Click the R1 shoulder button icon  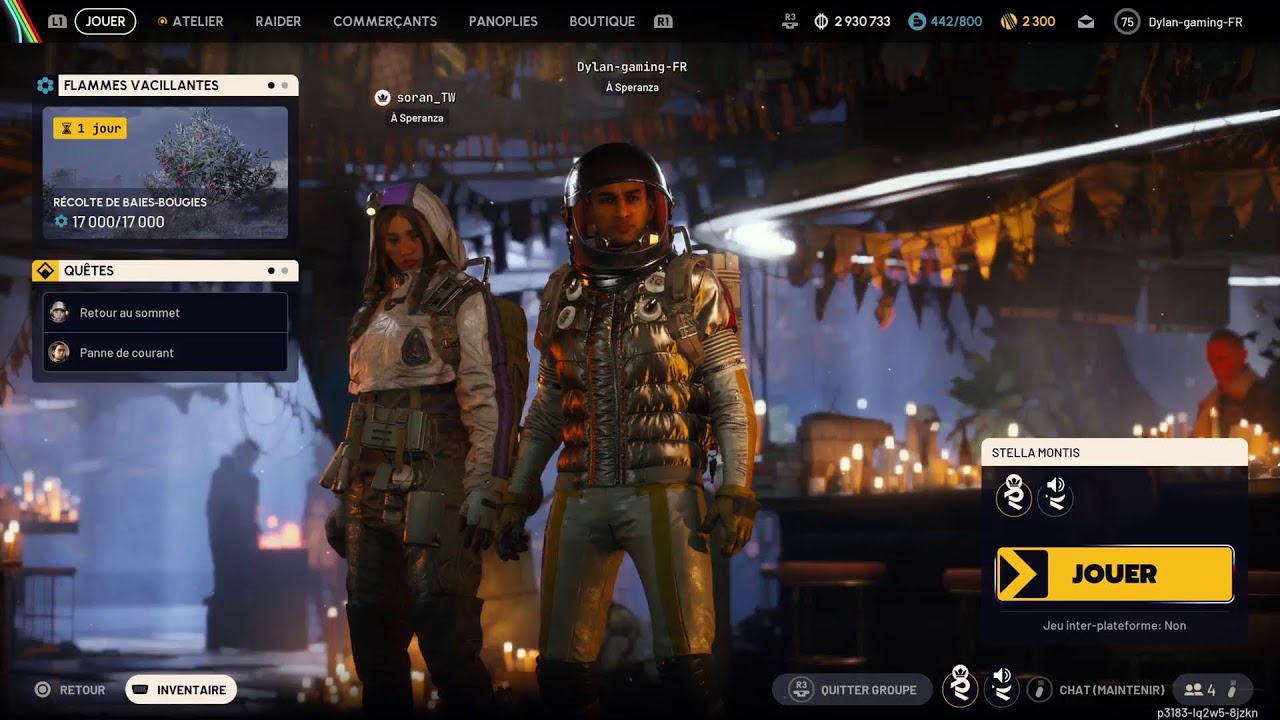click(663, 21)
